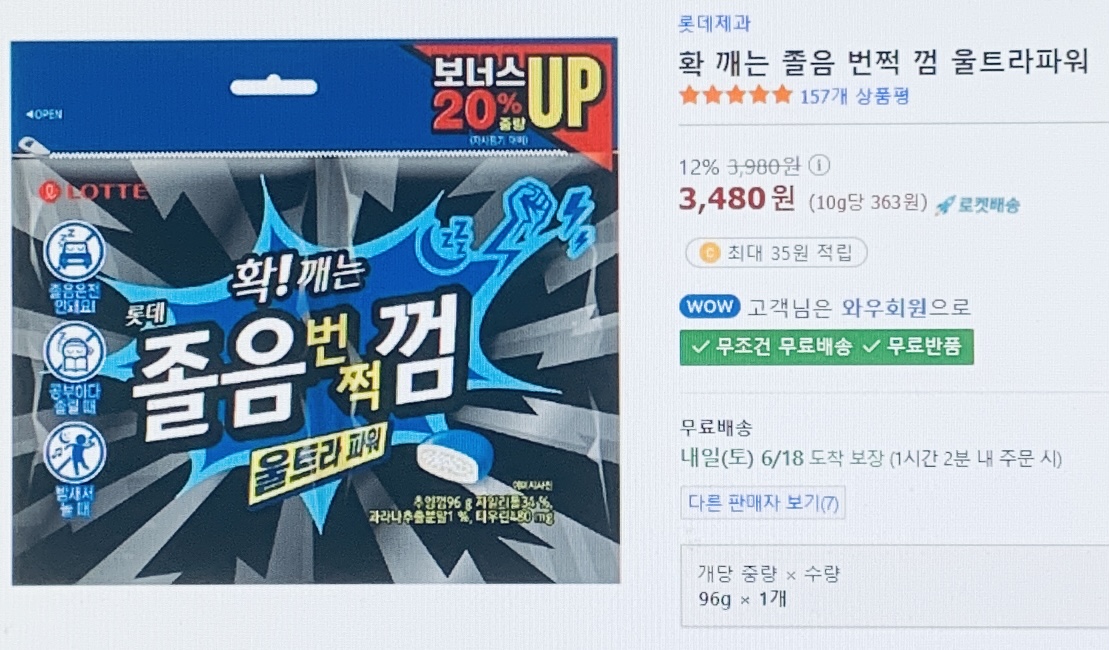Open the 롯데제과 brand link

(x=714, y=23)
